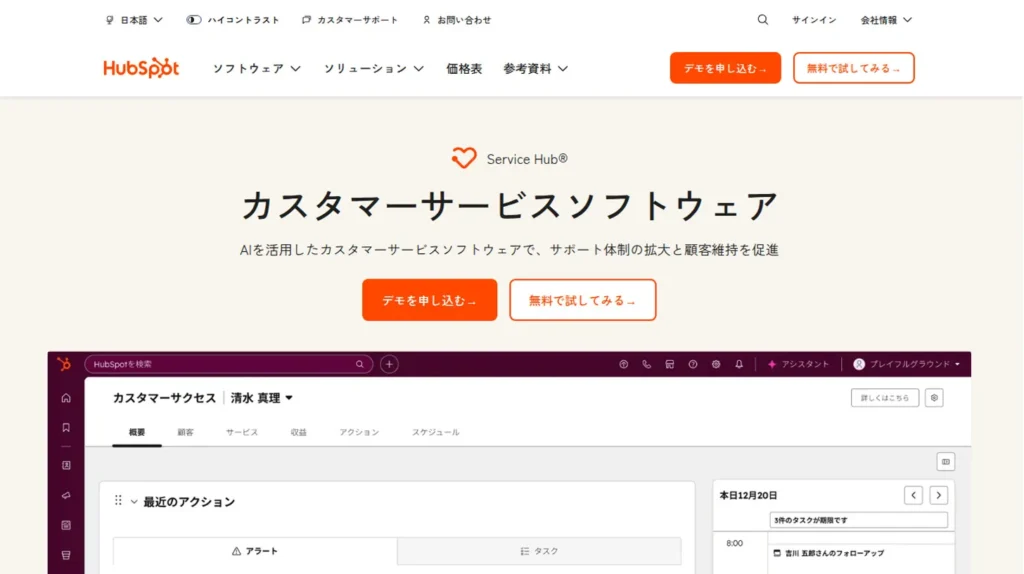The image size is (1024, 574).
Task: Expand the 参考資料 resources menu
Action: 536,69
